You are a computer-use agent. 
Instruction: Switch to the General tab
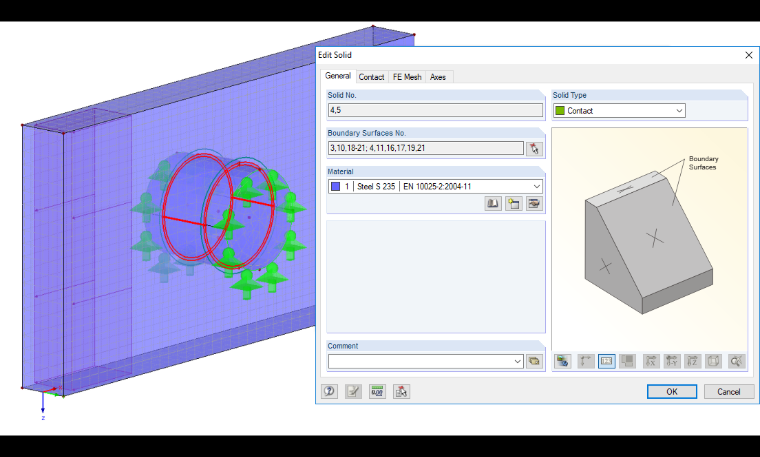click(338, 76)
